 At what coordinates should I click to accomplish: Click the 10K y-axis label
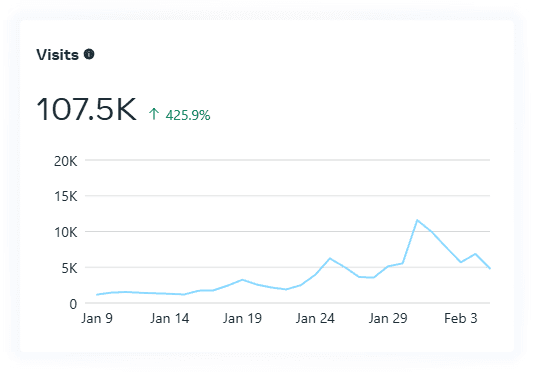66,233
